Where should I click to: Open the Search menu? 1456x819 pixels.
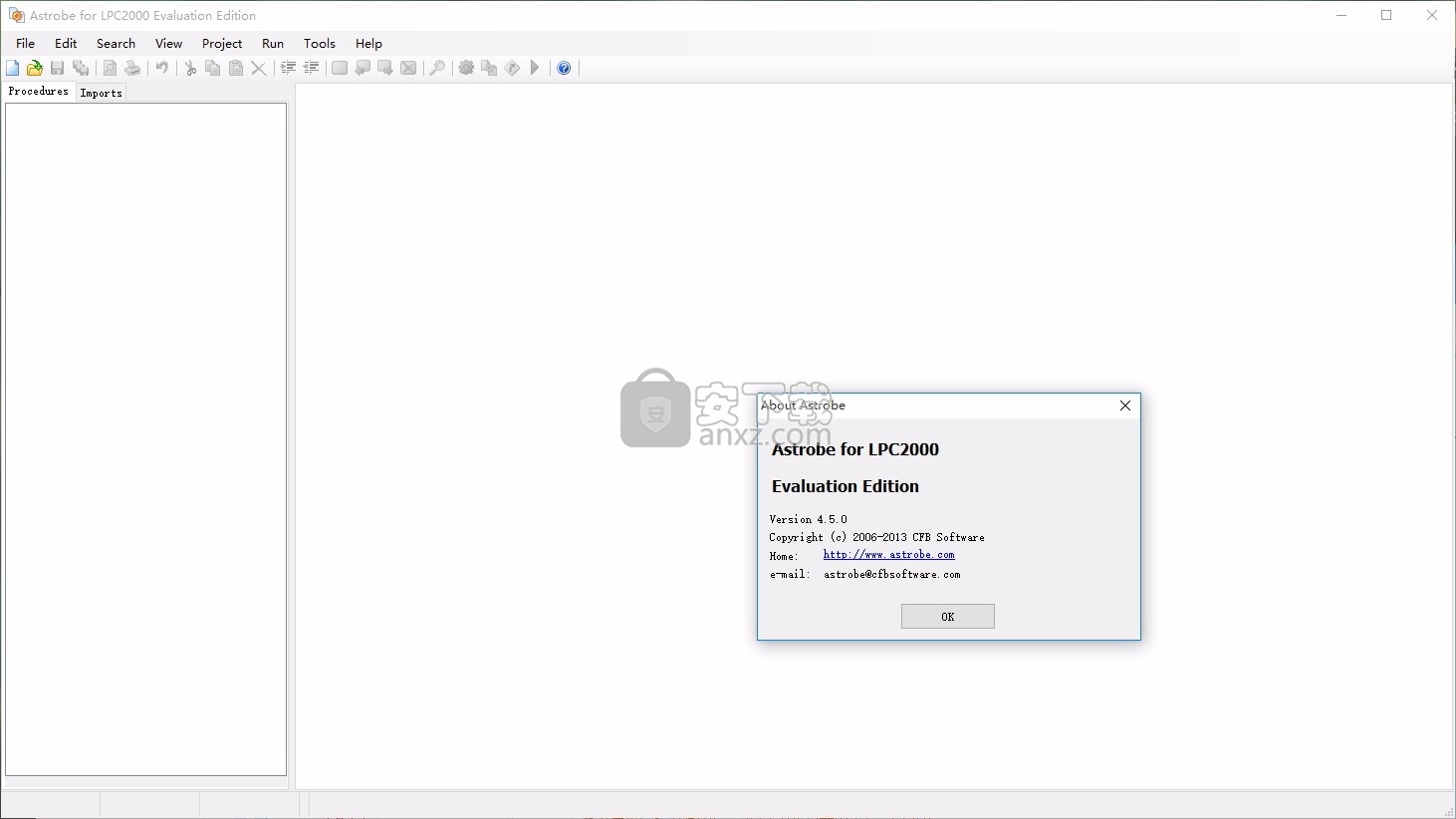point(116,43)
